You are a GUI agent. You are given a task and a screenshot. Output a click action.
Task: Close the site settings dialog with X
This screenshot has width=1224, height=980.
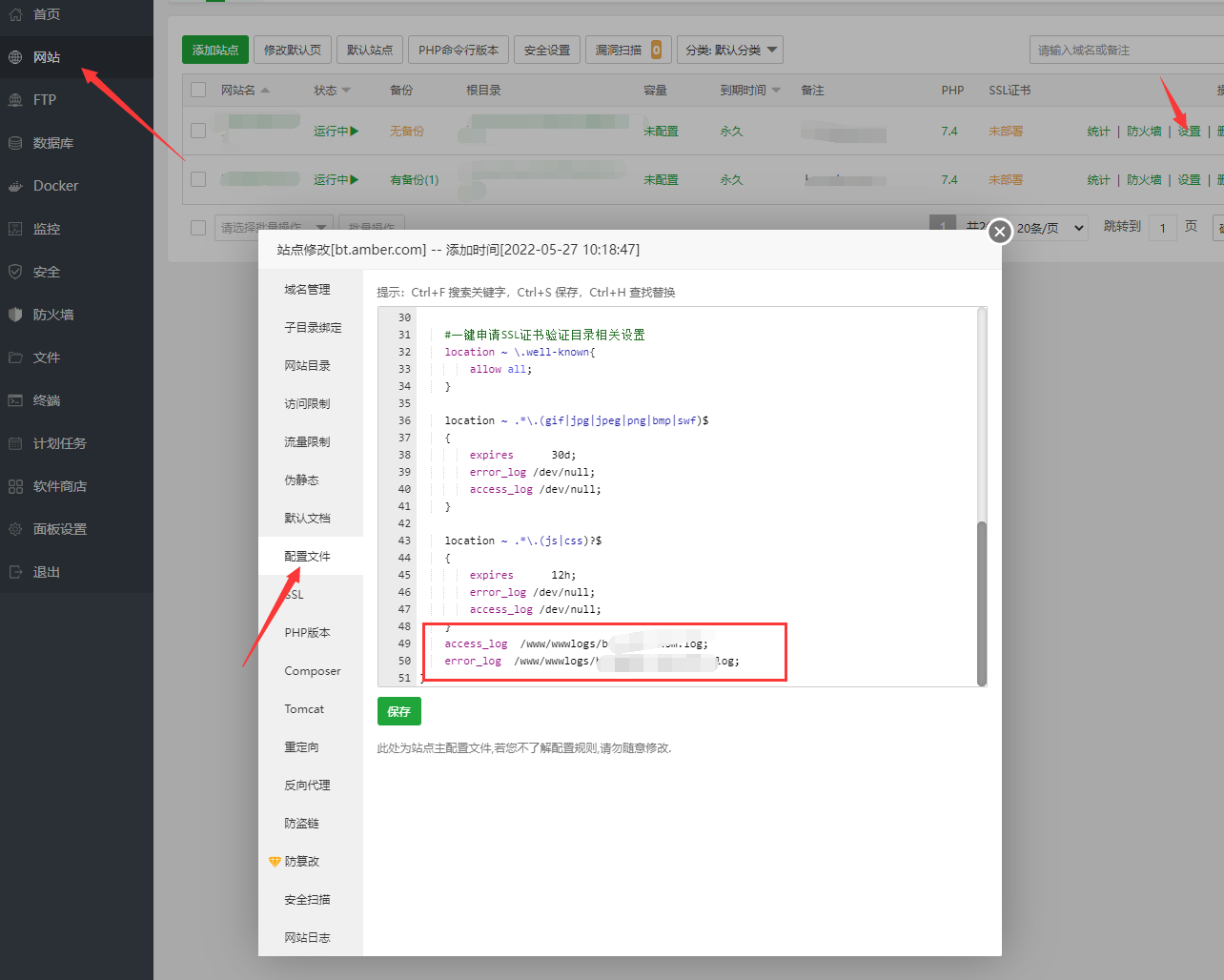[x=999, y=232]
